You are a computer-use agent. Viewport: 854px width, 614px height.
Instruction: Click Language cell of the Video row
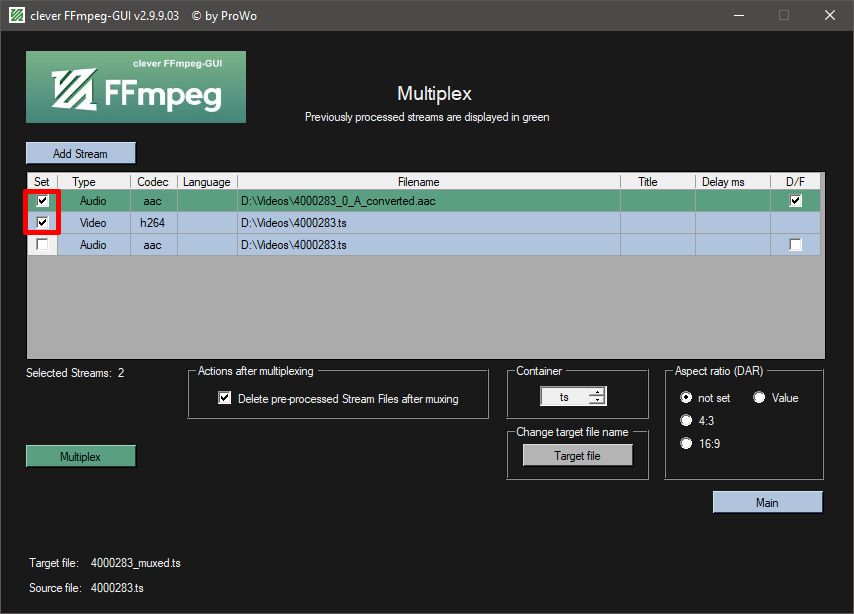click(x=207, y=222)
